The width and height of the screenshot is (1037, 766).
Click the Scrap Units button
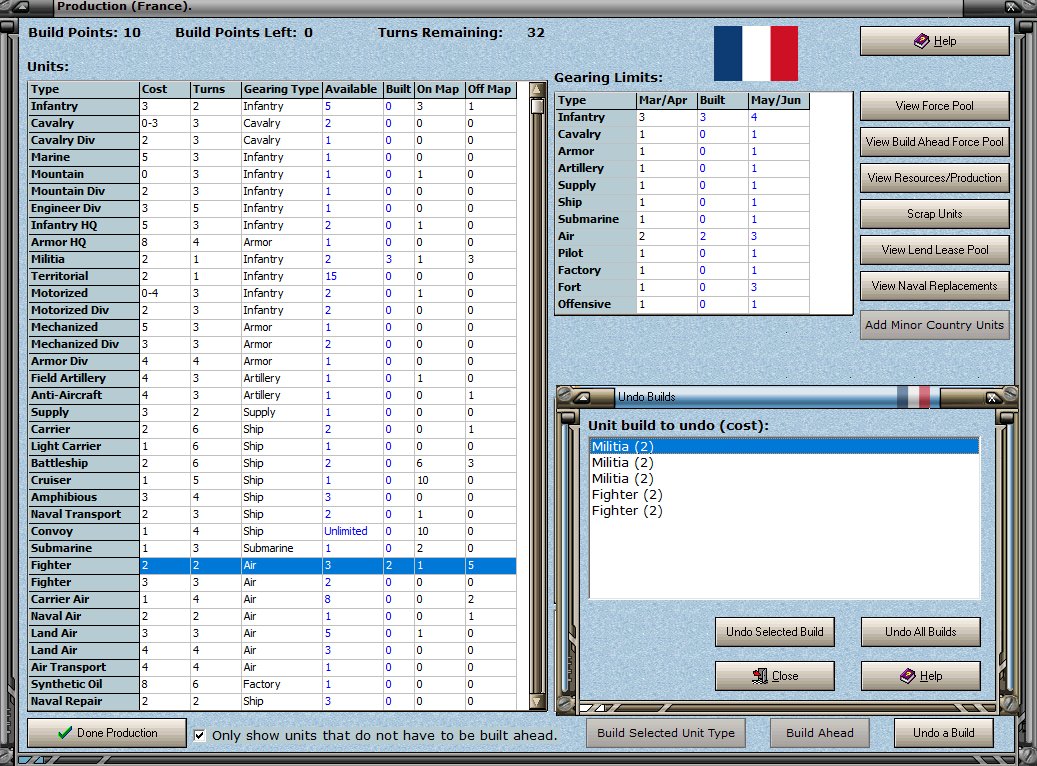coord(934,213)
